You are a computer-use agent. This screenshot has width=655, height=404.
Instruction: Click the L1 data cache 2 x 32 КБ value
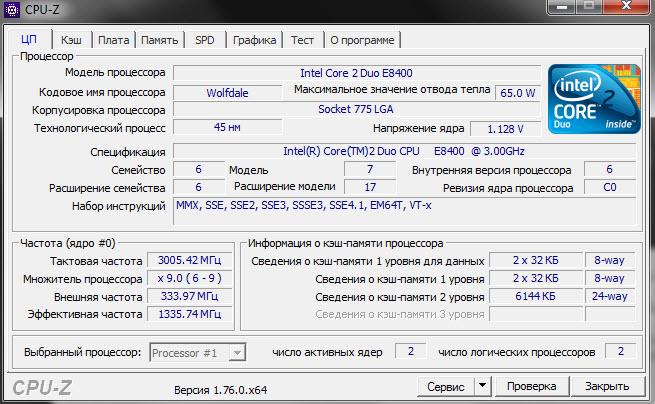pos(536,260)
